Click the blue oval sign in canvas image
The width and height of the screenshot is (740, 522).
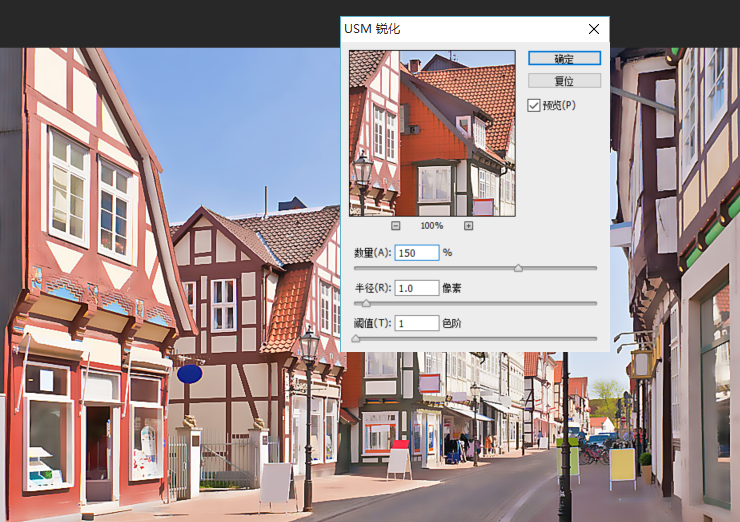click(189, 374)
